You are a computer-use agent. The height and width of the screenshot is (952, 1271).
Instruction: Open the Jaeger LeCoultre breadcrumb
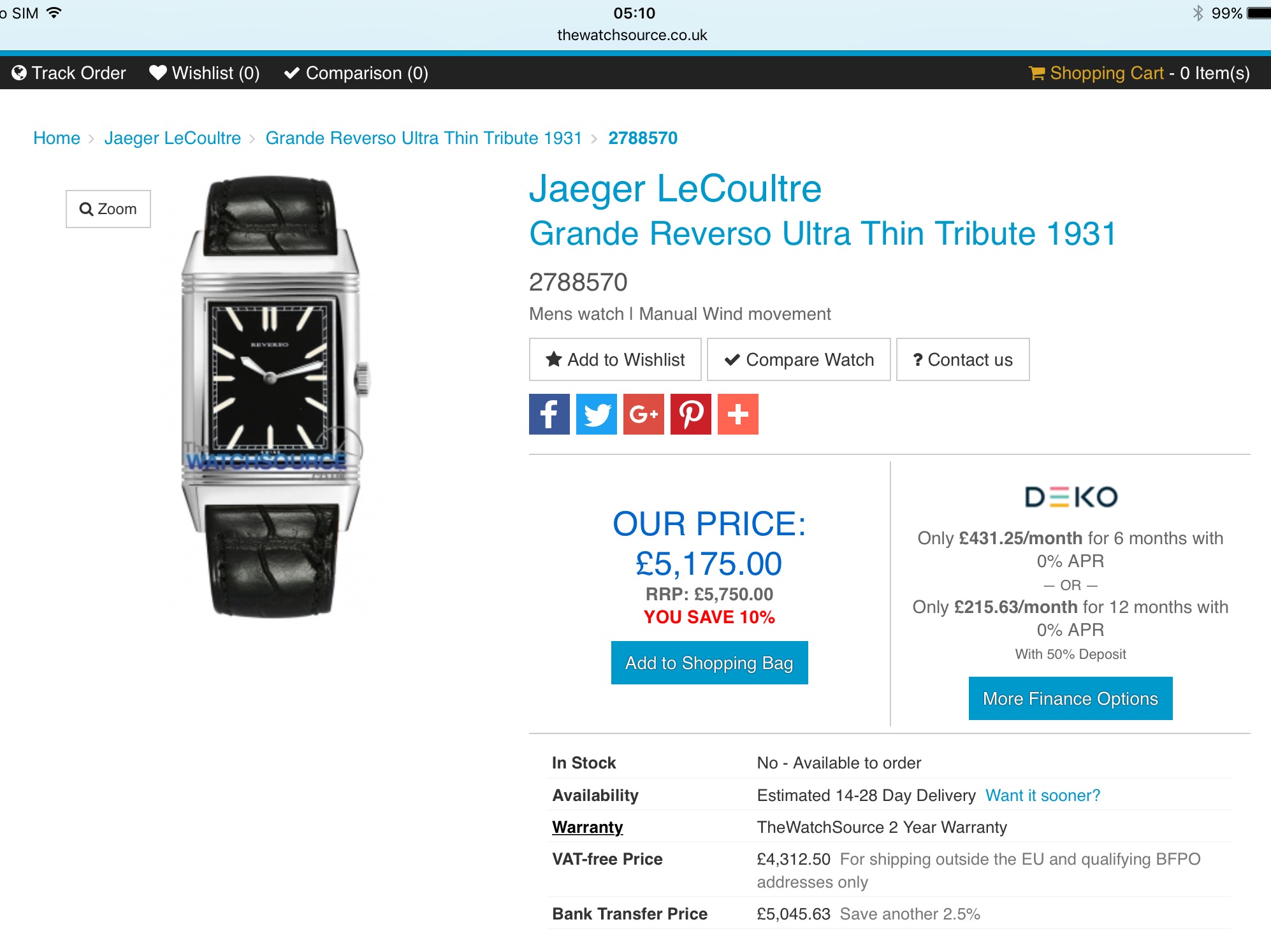(x=173, y=138)
